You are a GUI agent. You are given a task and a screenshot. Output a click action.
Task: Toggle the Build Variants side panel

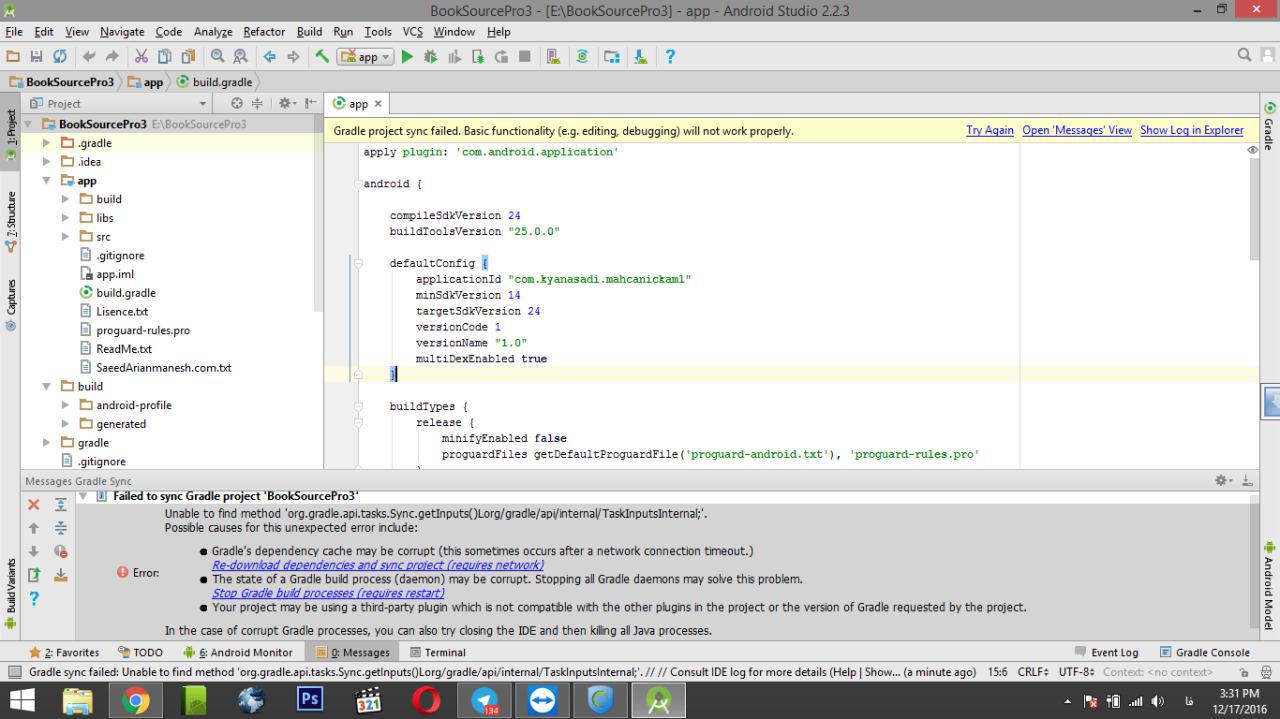point(11,588)
